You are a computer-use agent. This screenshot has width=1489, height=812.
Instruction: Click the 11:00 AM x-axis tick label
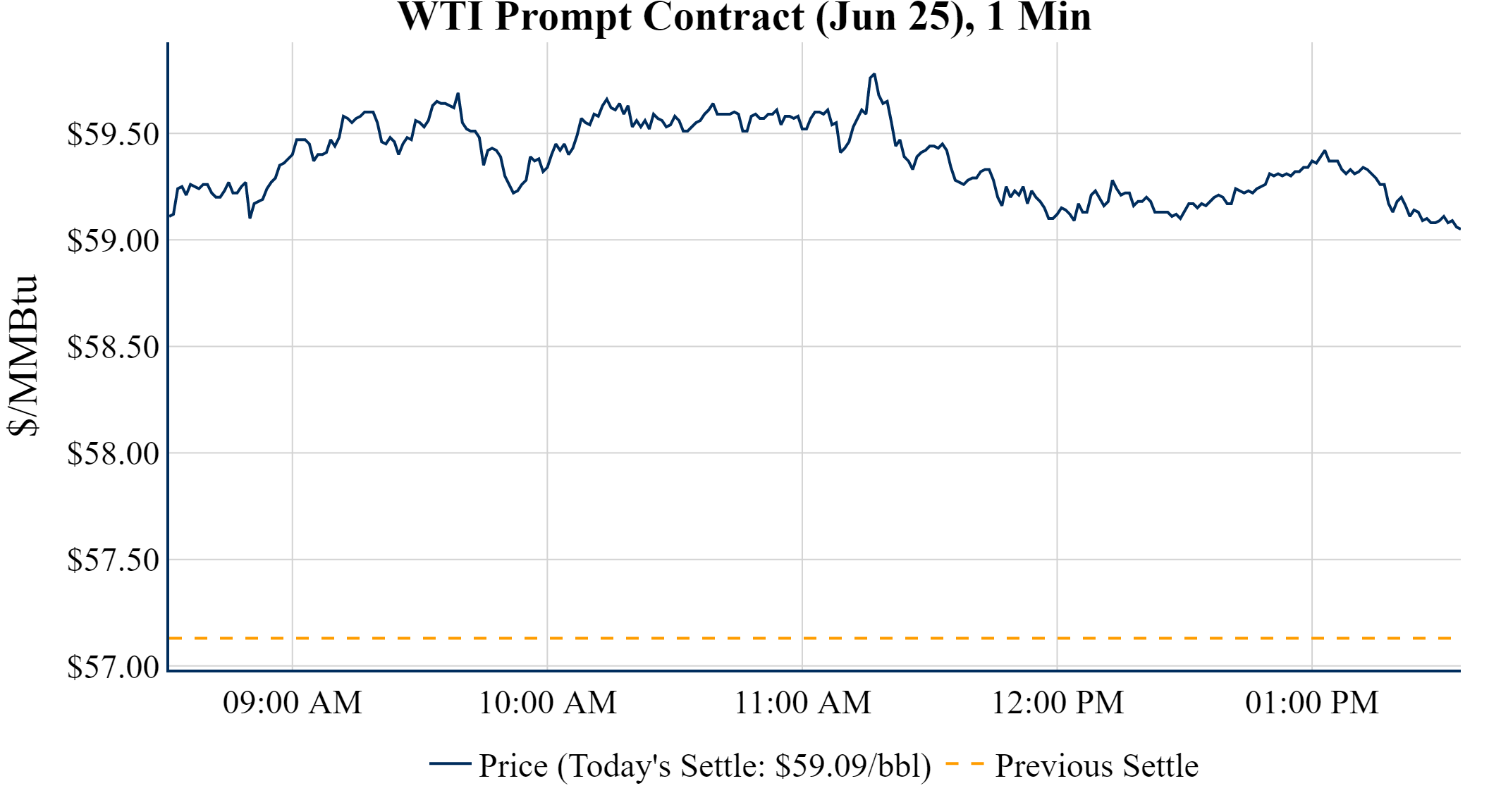click(x=802, y=703)
